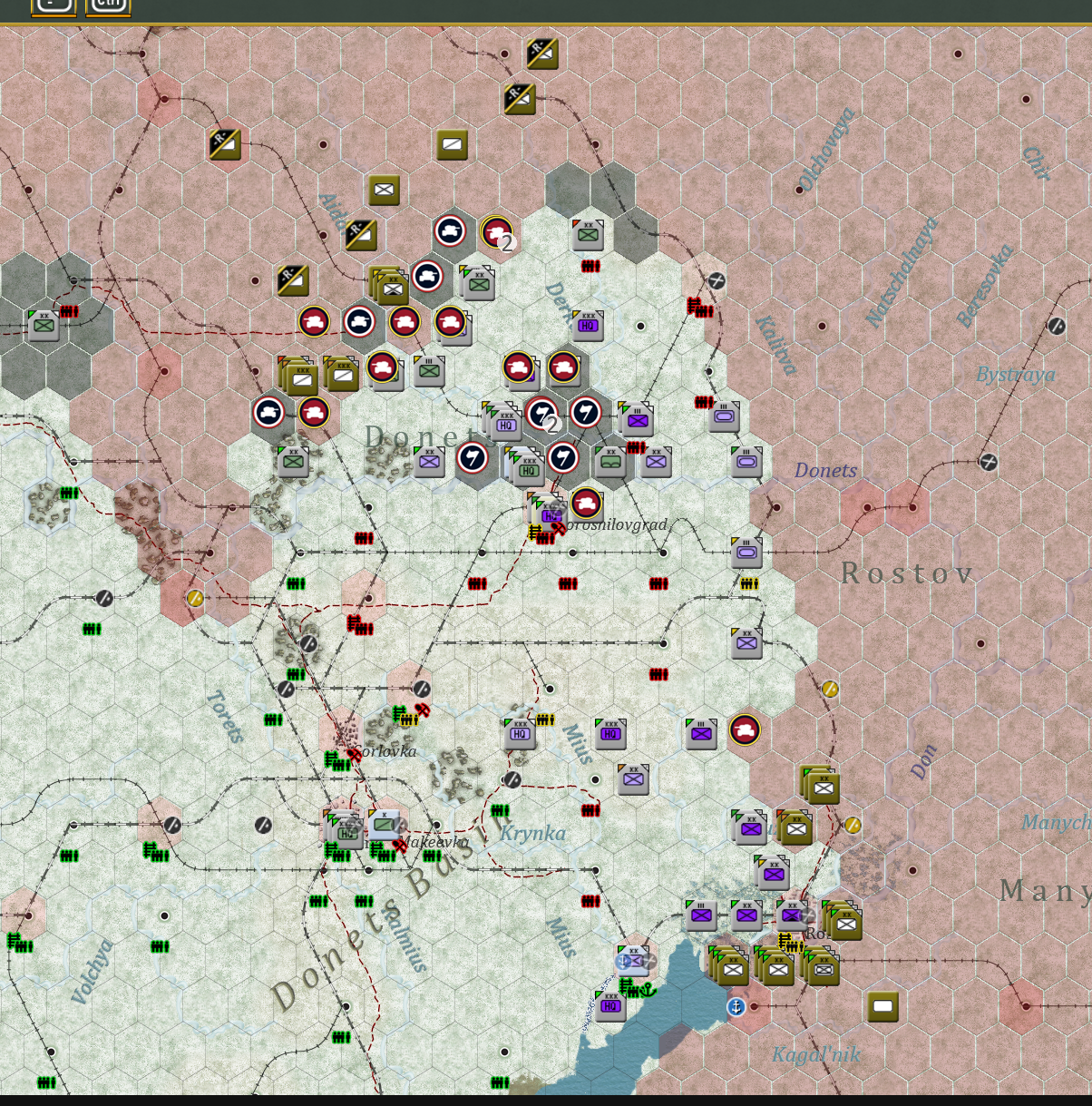Select the light purple division just above Krynka label

tap(633, 778)
